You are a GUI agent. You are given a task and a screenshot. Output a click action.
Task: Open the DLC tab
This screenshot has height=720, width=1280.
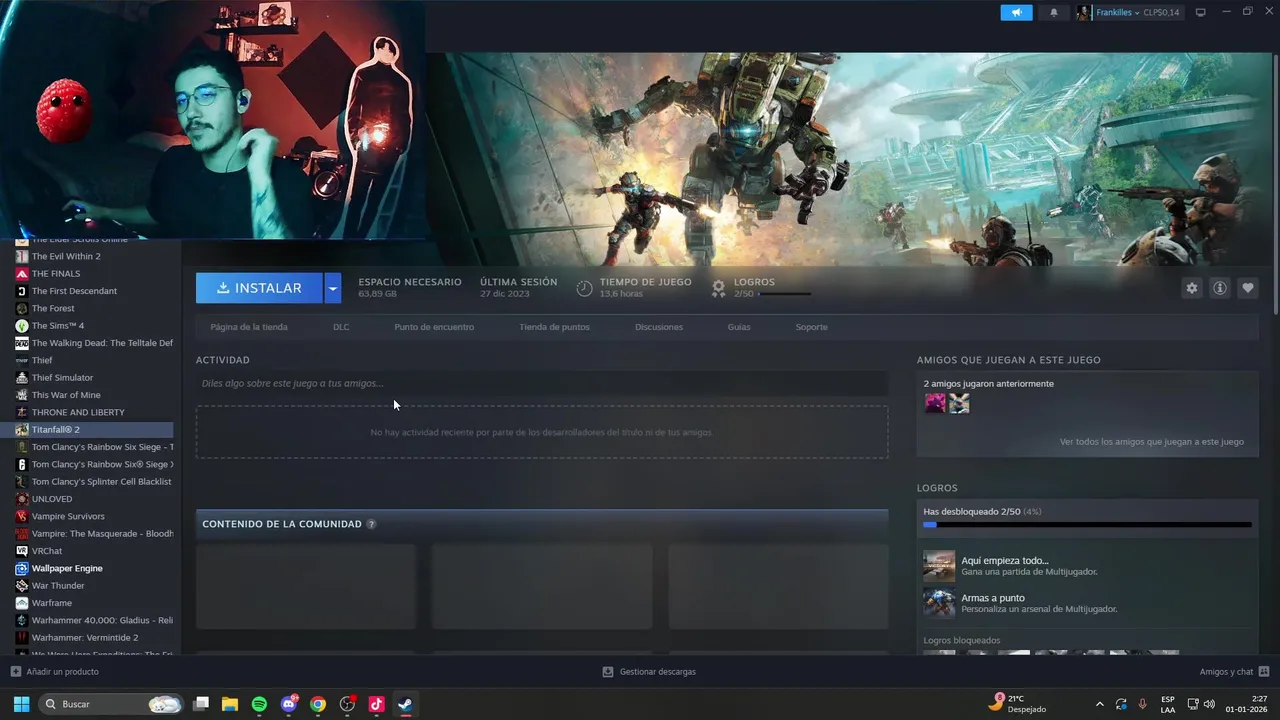[x=341, y=327]
